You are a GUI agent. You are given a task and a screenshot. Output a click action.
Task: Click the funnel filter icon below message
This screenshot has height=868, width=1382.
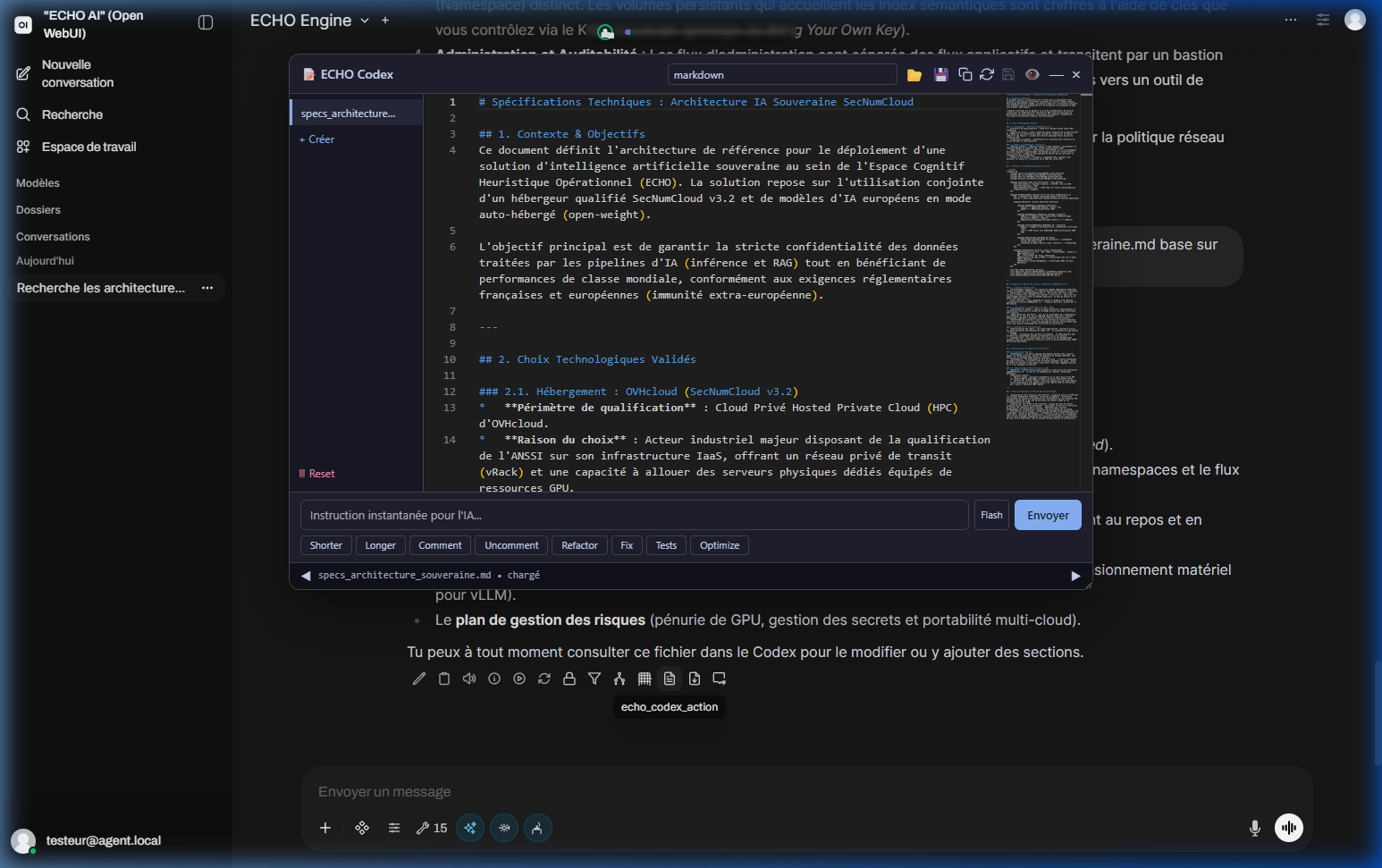pyautogui.click(x=594, y=678)
